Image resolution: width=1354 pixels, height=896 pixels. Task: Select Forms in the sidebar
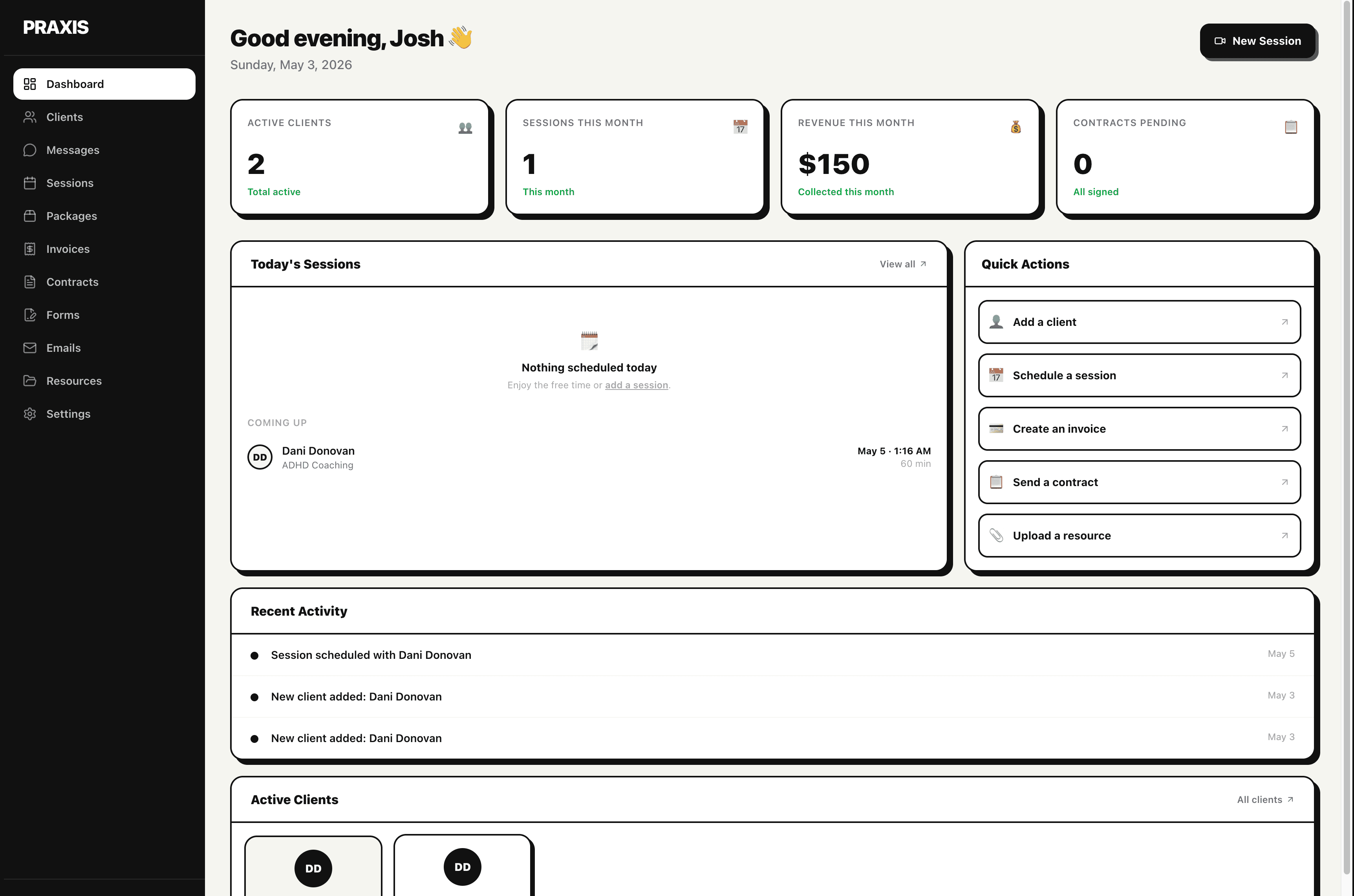pos(104,315)
